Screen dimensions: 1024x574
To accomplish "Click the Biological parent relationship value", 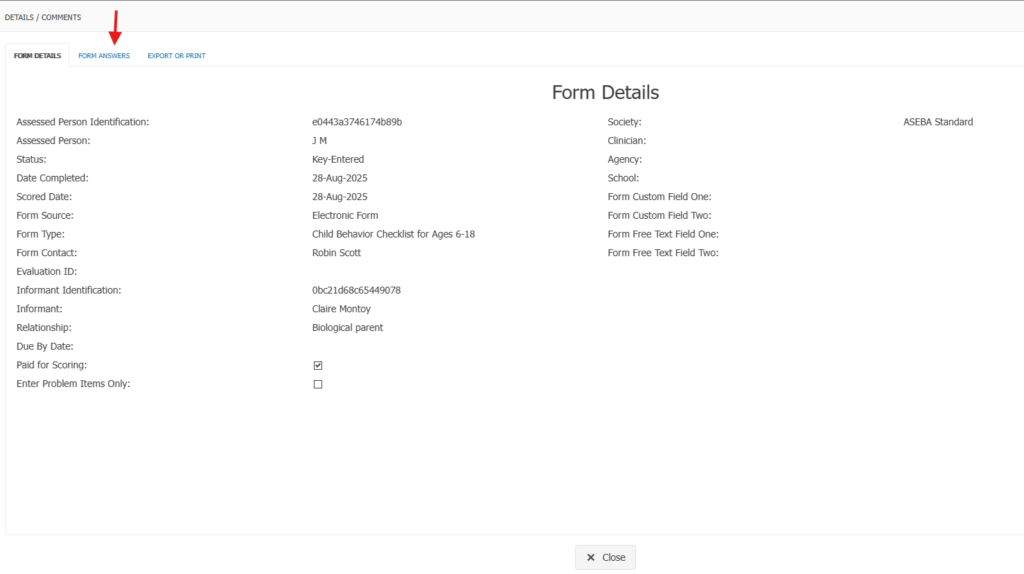I will (x=347, y=328).
